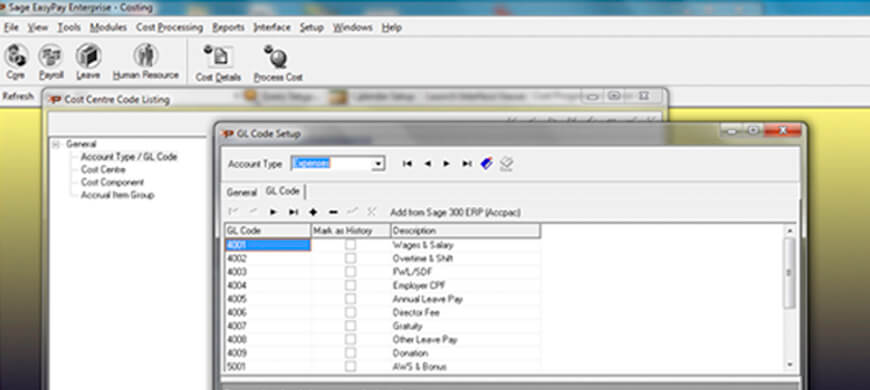Open the Leave module icon
This screenshot has height=390, width=870.
(x=88, y=62)
